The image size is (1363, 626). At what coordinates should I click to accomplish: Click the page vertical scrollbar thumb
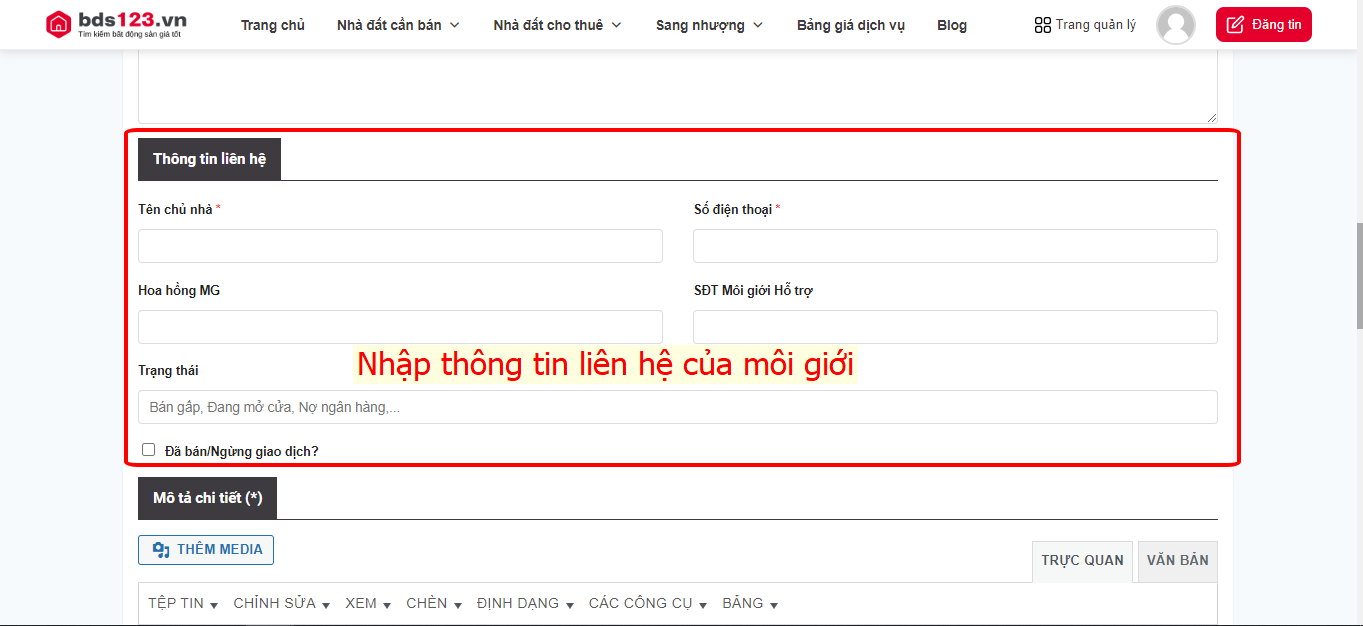(1358, 275)
